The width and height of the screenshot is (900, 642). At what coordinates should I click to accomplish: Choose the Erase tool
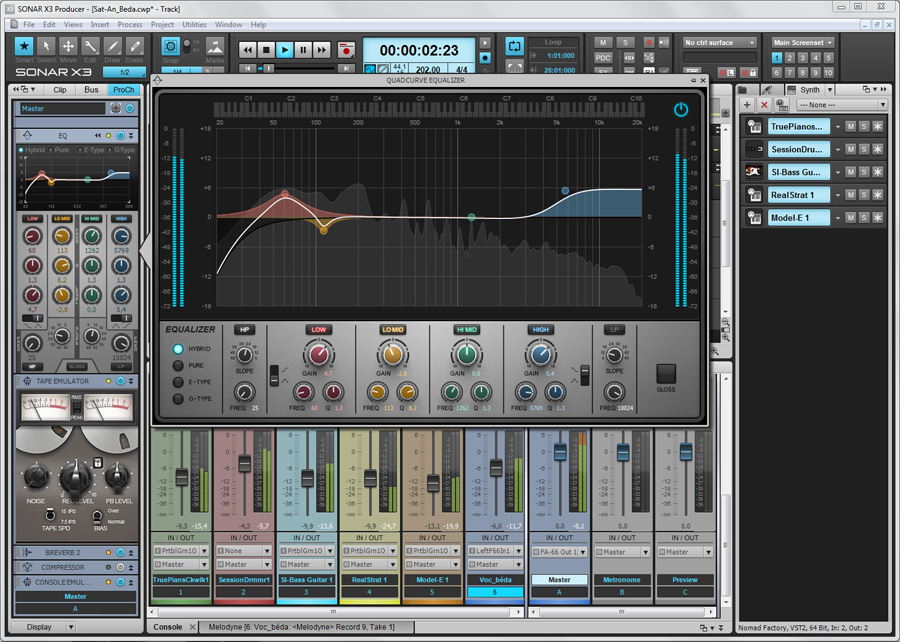click(x=134, y=46)
